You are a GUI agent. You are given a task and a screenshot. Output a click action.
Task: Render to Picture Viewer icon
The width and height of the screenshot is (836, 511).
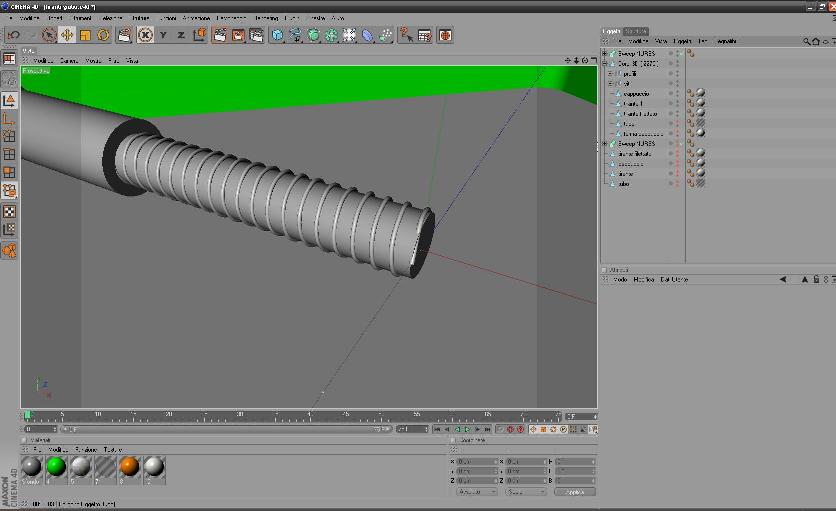click(x=238, y=35)
